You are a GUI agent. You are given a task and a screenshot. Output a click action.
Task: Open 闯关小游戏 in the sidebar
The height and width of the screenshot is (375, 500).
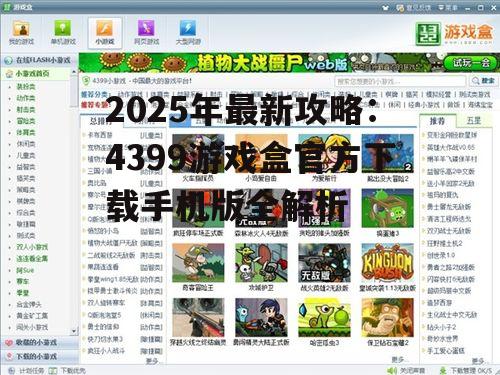click(32, 327)
